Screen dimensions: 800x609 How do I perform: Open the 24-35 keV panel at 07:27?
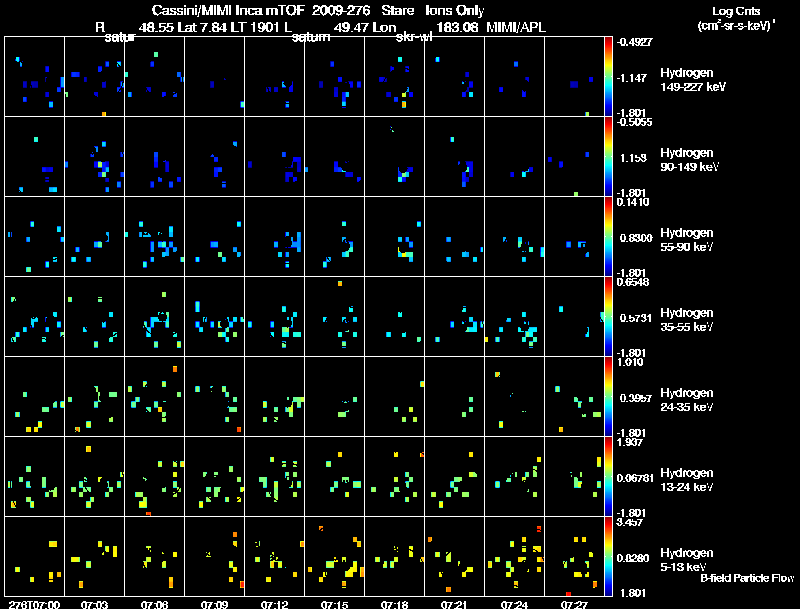(574, 396)
